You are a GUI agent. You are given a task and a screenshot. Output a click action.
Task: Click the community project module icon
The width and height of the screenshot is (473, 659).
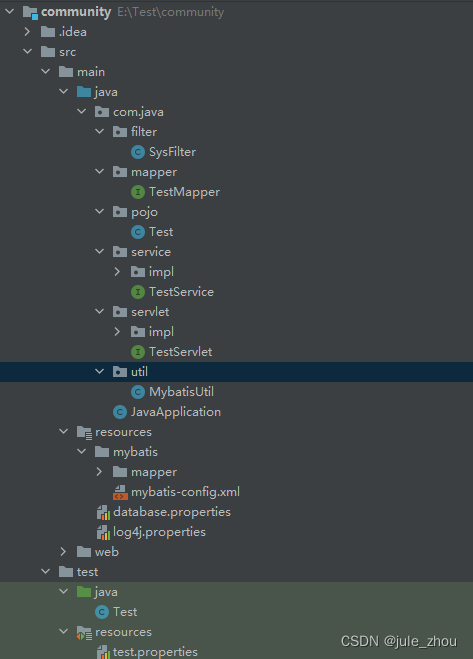(30, 12)
